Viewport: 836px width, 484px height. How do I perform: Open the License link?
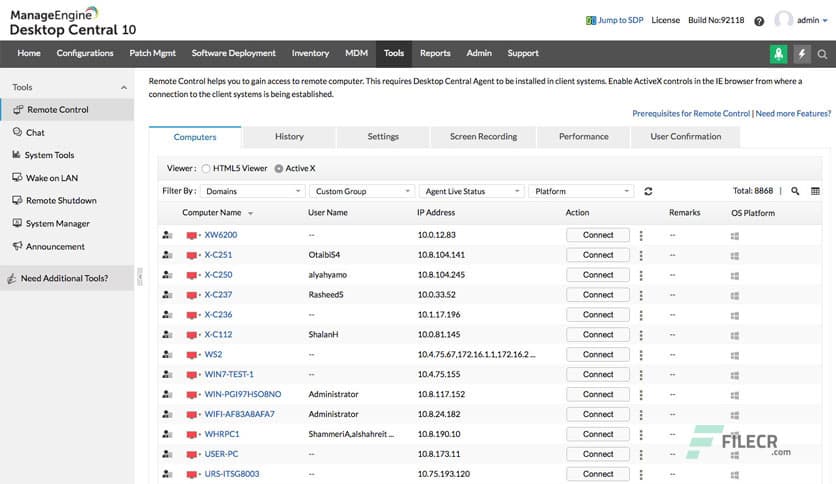(665, 20)
